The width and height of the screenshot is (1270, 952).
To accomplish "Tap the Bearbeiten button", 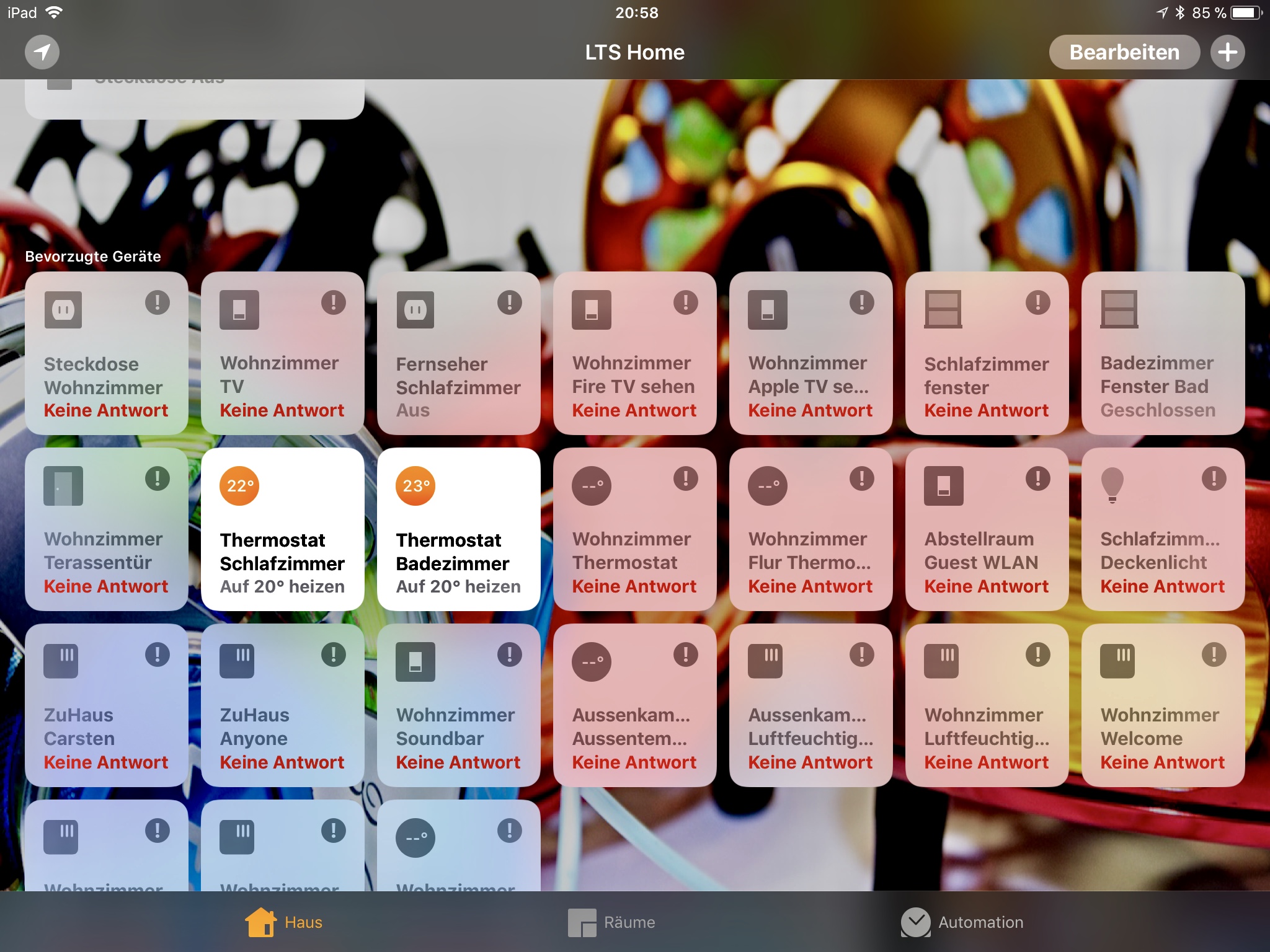I will click(x=1124, y=52).
